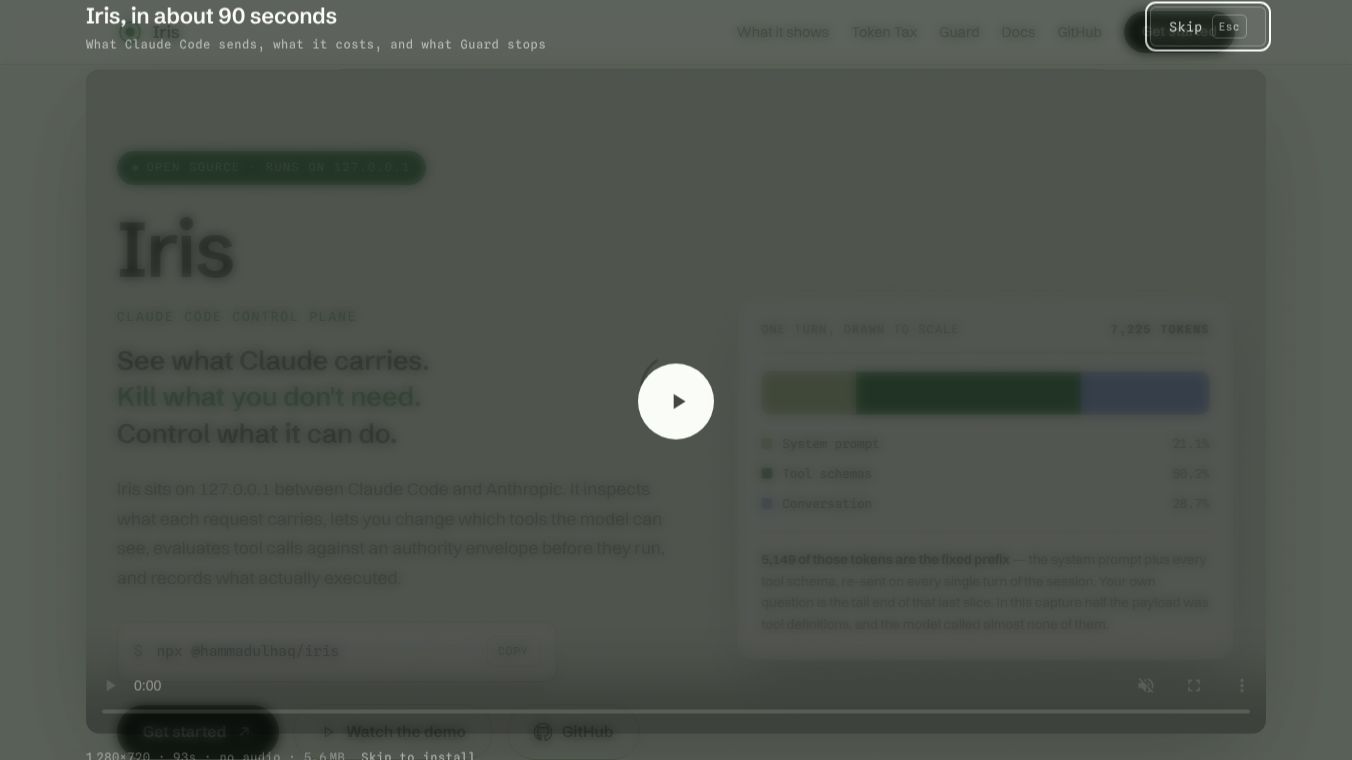1352x760 pixels.
Task: Select Guard in the top navigation
Action: (x=959, y=32)
